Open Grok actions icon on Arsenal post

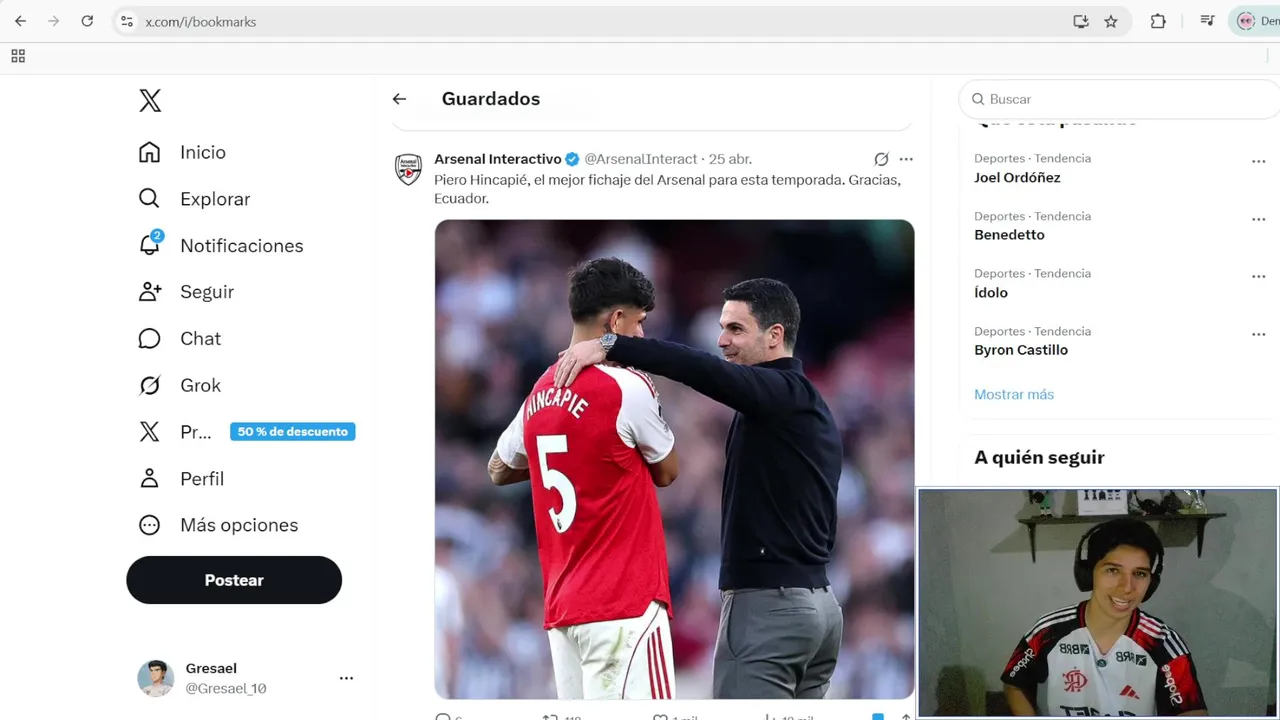point(881,159)
